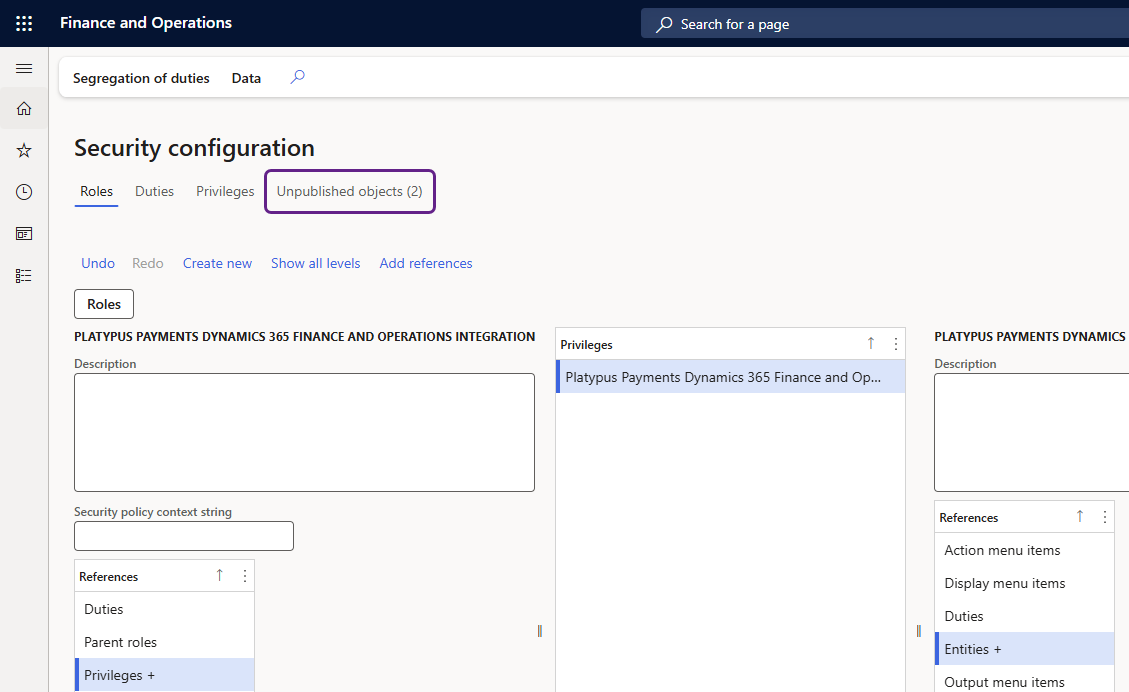Open Unpublished objects (2) tab
The height and width of the screenshot is (692, 1129).
[x=349, y=191]
